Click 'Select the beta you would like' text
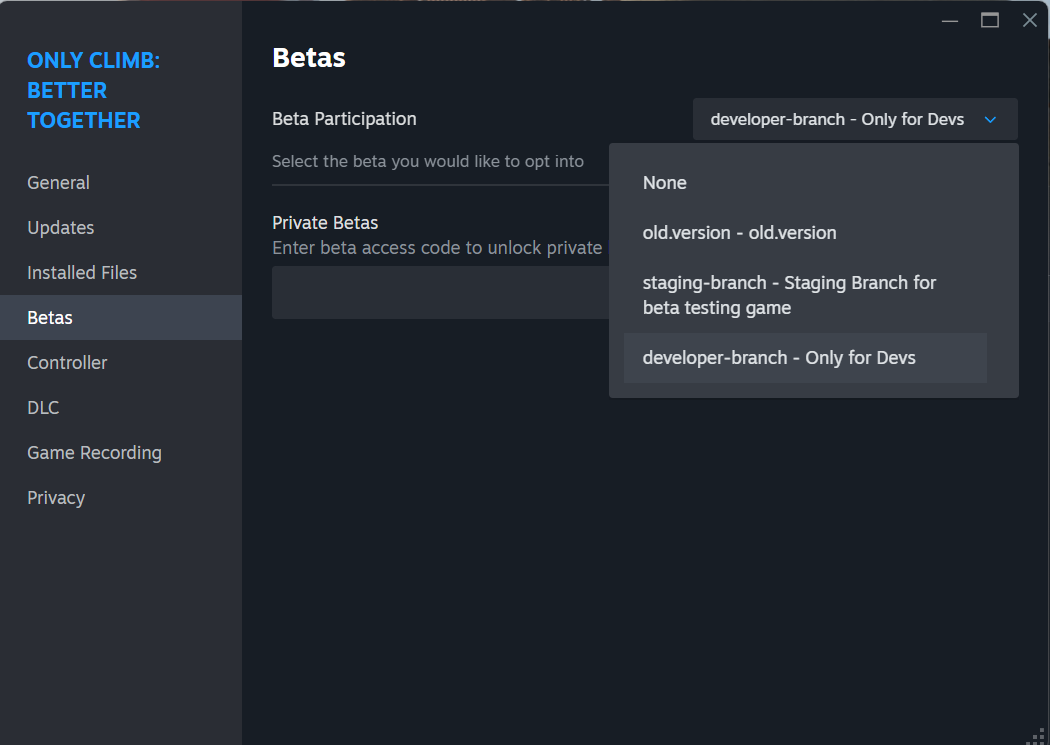 428,161
